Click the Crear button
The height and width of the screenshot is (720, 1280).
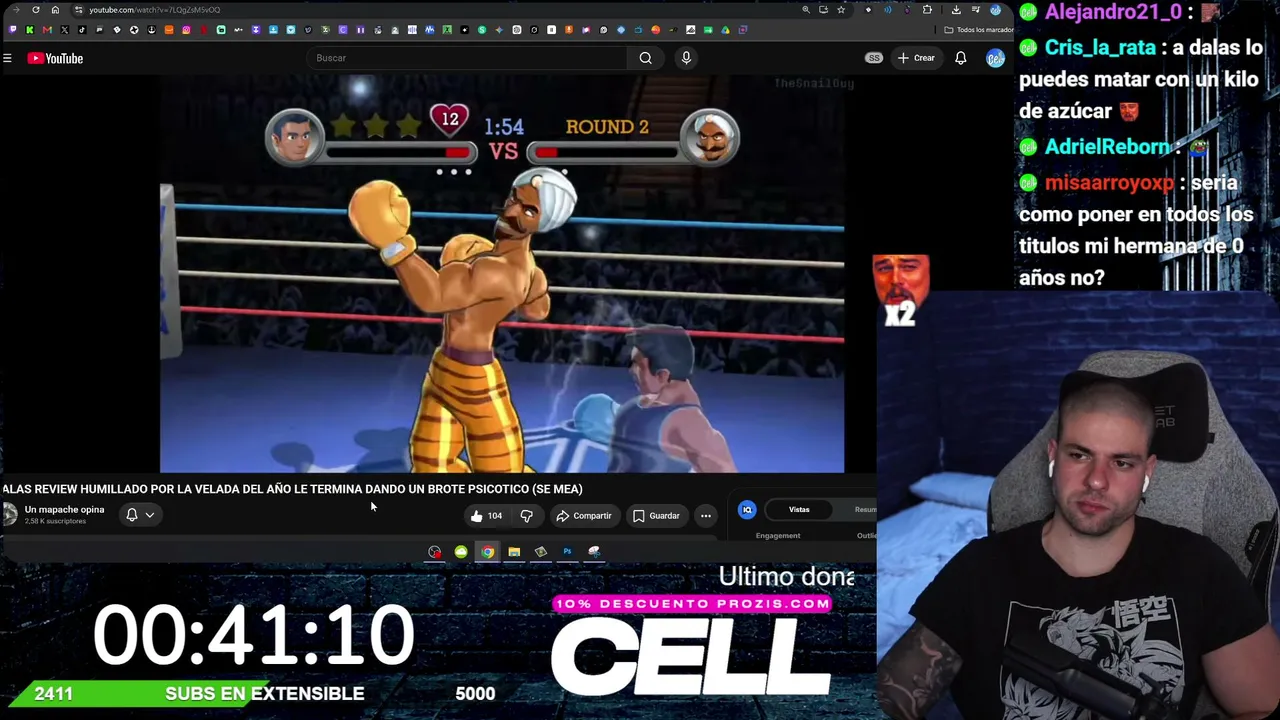click(916, 58)
